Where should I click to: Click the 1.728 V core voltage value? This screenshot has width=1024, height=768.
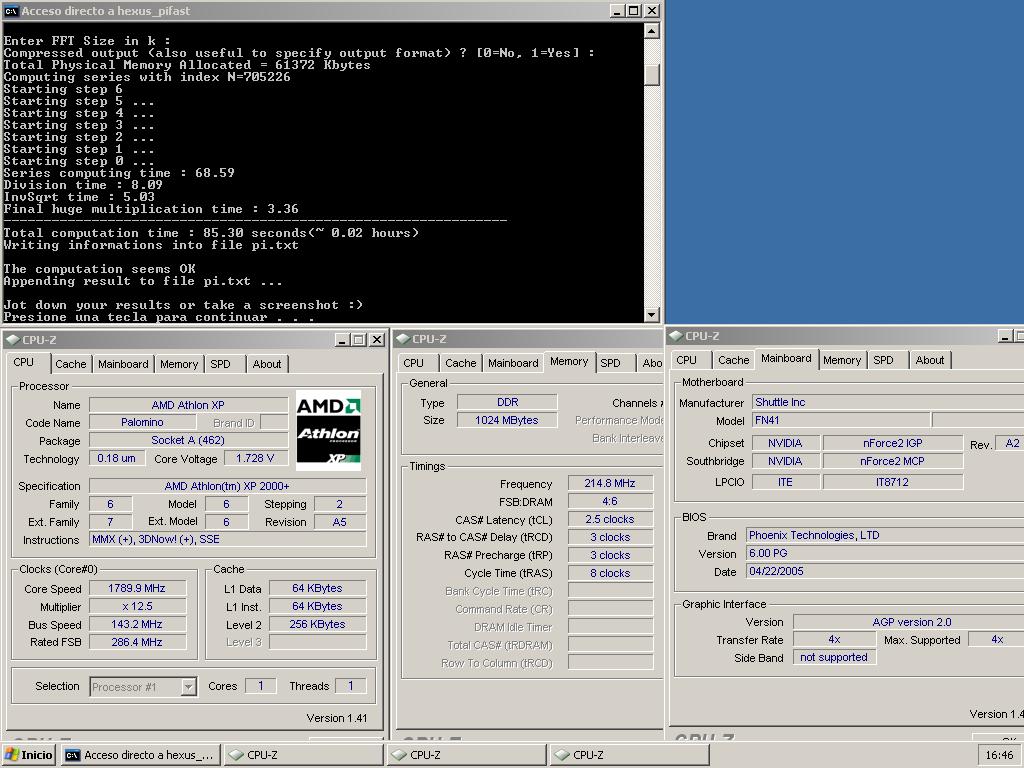pyautogui.click(x=255, y=458)
